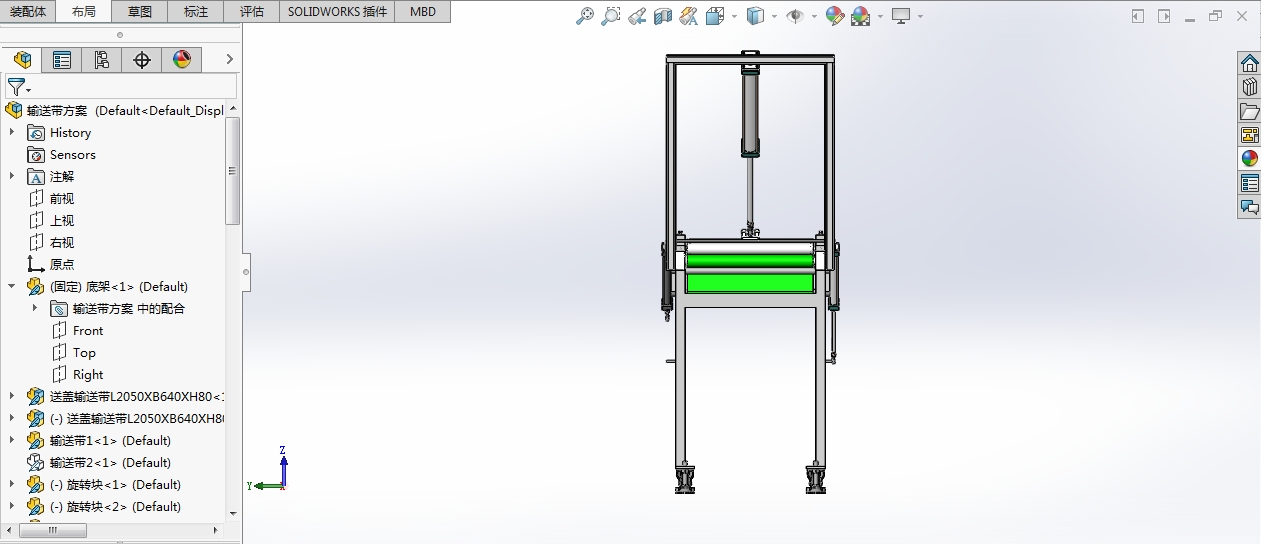The image size is (1261, 544).
Task: Expand 输送带方案 中的配合 folder
Action: tap(35, 309)
